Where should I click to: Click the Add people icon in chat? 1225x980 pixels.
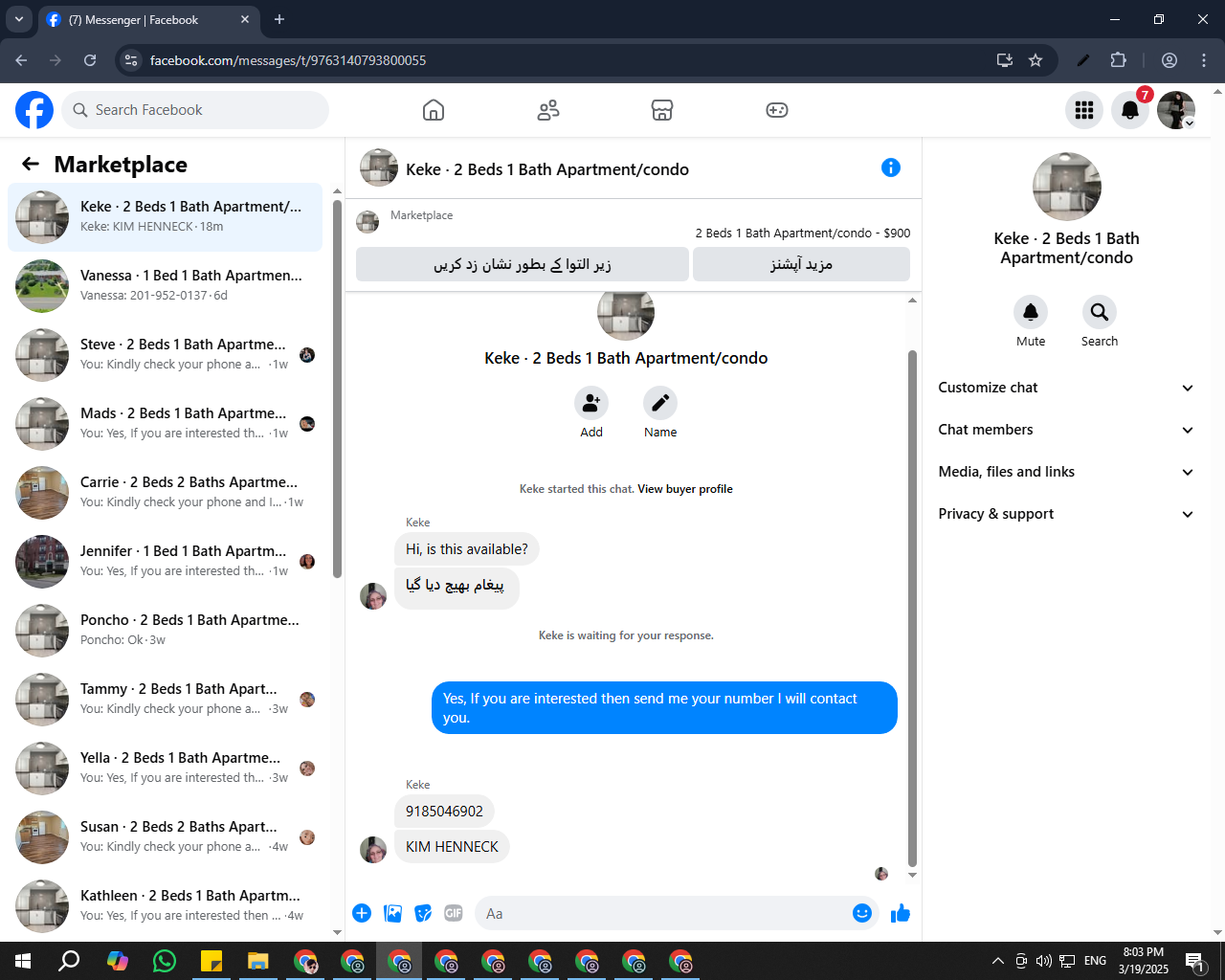tap(591, 403)
